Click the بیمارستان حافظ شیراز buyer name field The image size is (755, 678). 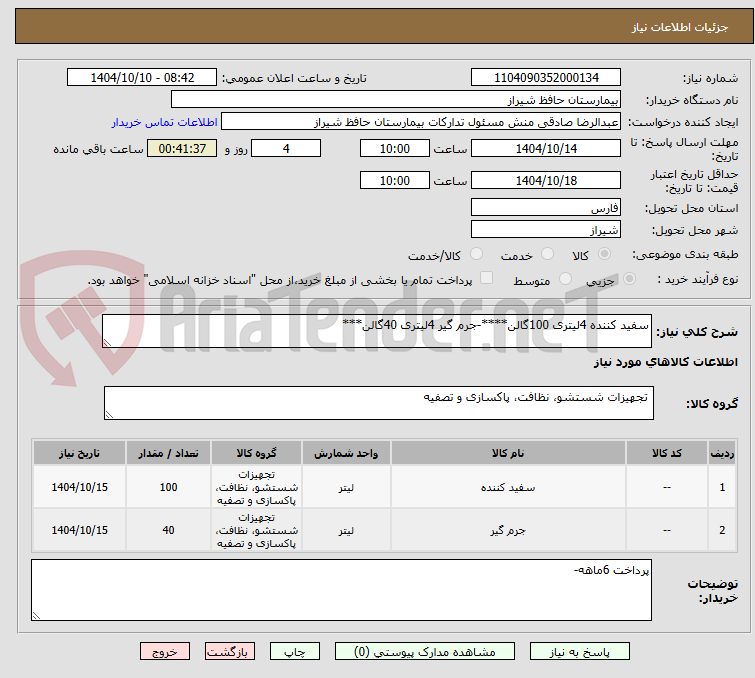pos(396,100)
